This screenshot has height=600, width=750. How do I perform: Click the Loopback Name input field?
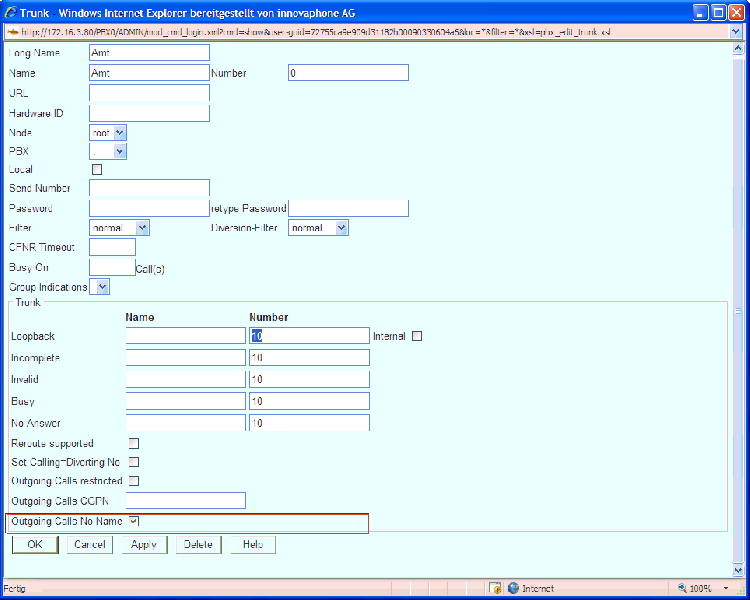point(186,335)
